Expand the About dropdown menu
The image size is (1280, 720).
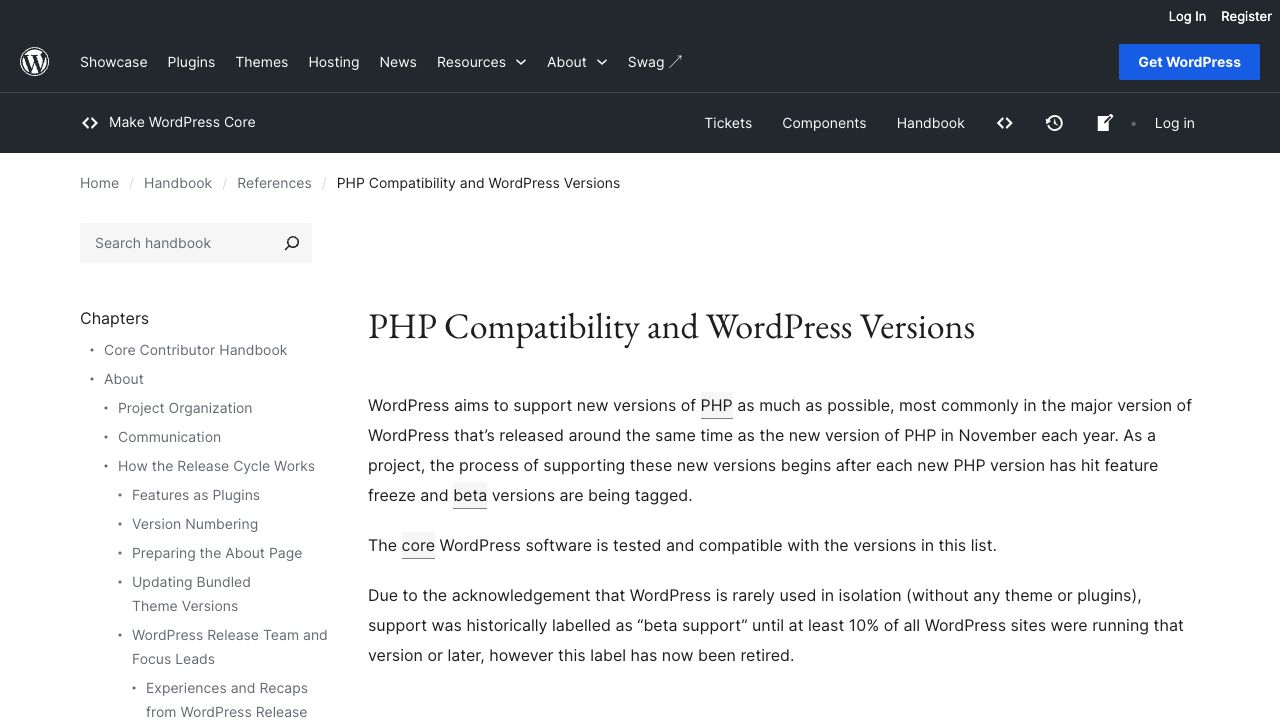pos(577,62)
